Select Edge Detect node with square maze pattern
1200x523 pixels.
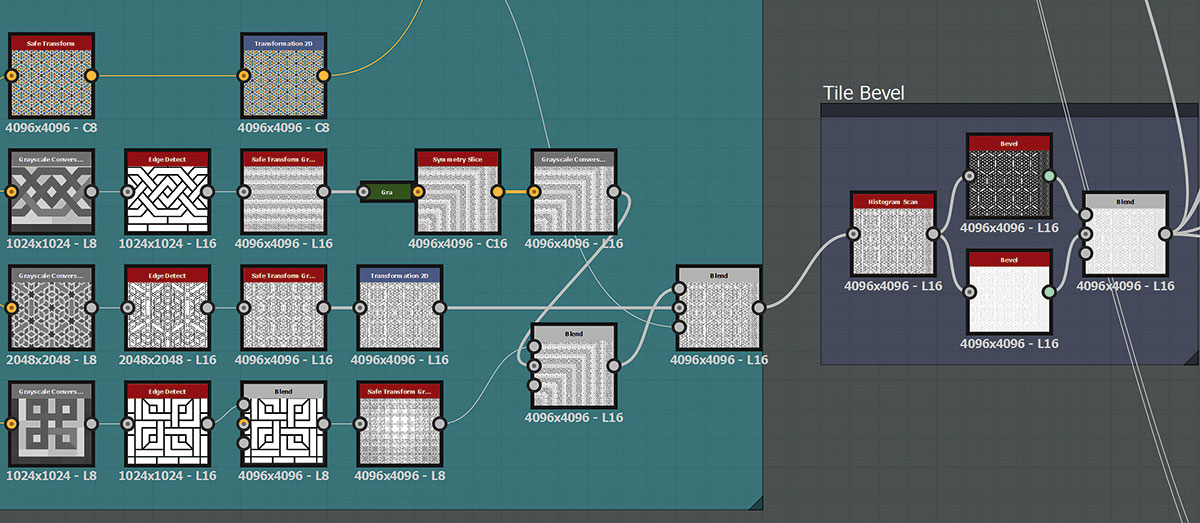[x=167, y=424]
